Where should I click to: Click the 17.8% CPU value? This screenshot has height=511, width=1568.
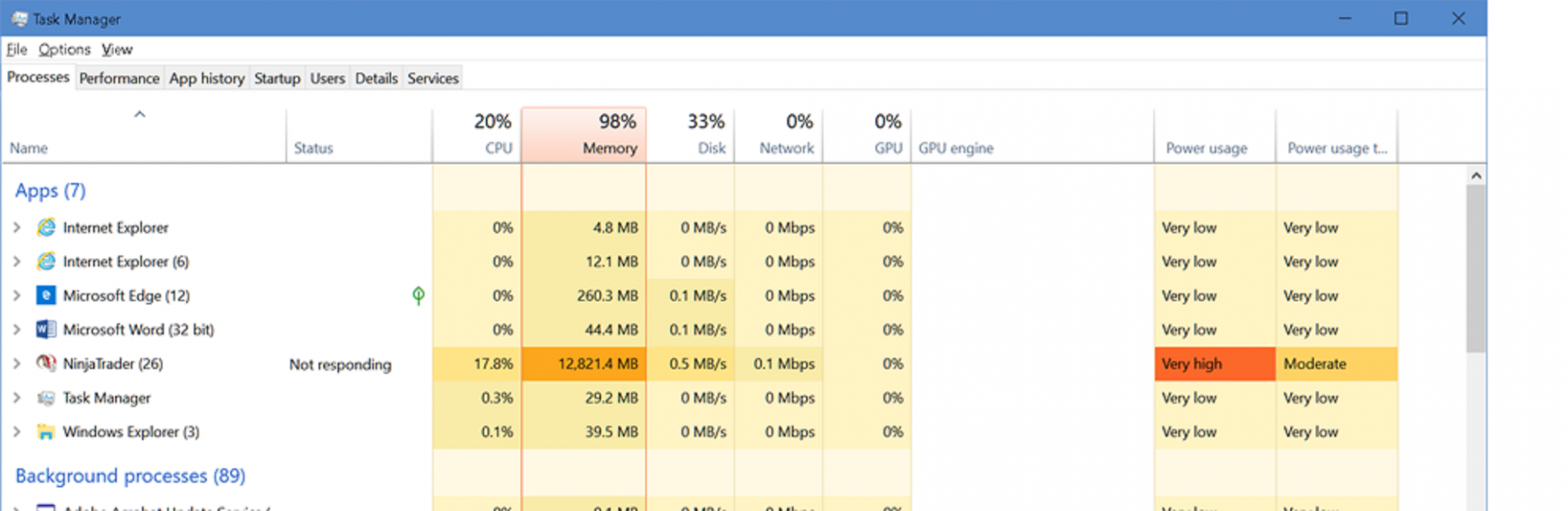click(493, 363)
